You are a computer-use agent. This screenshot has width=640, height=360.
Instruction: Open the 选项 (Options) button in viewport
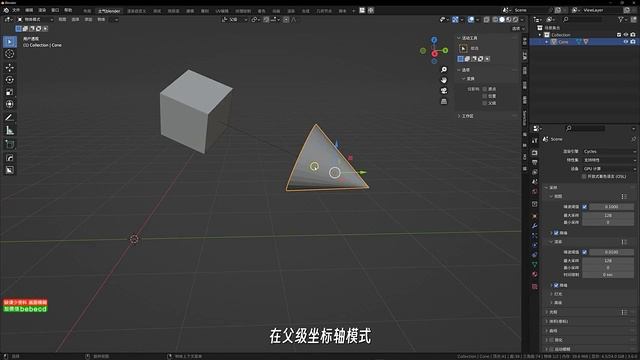click(x=518, y=29)
